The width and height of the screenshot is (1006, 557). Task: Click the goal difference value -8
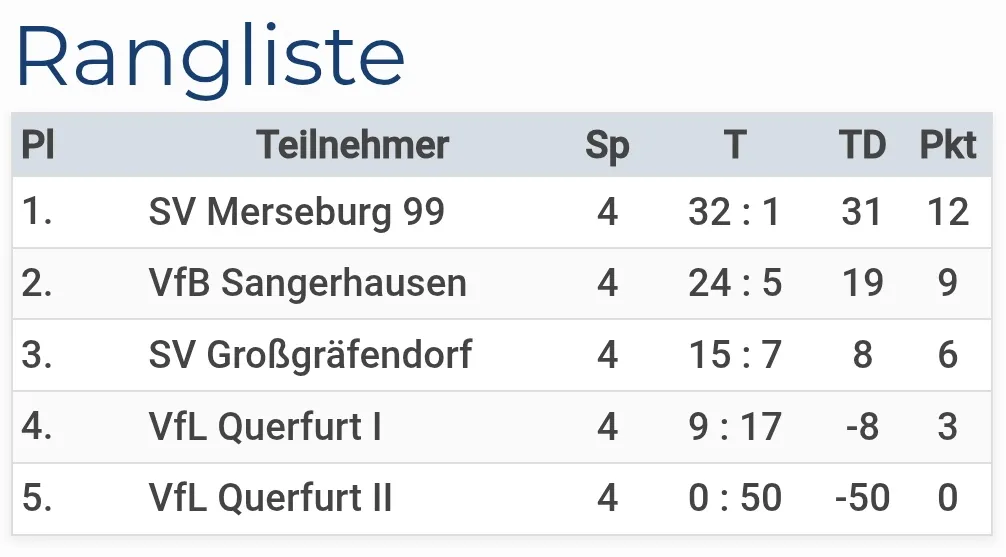click(862, 427)
